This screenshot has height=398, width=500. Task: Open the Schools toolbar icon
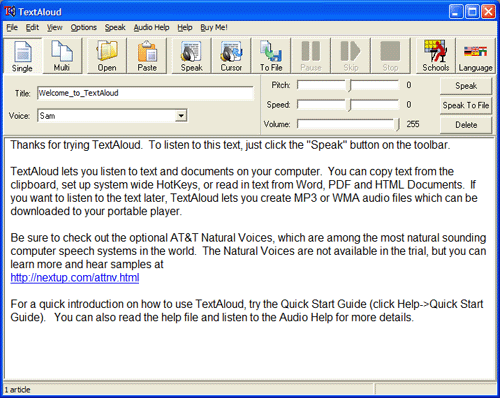[436, 56]
